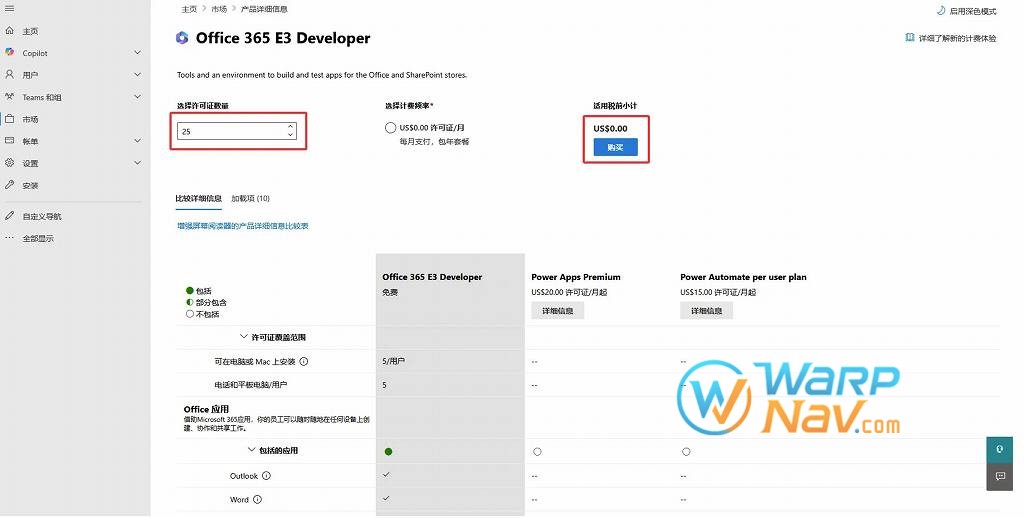Click the Power Automate per user plan title
The height and width of the screenshot is (518, 1024).
743,277
